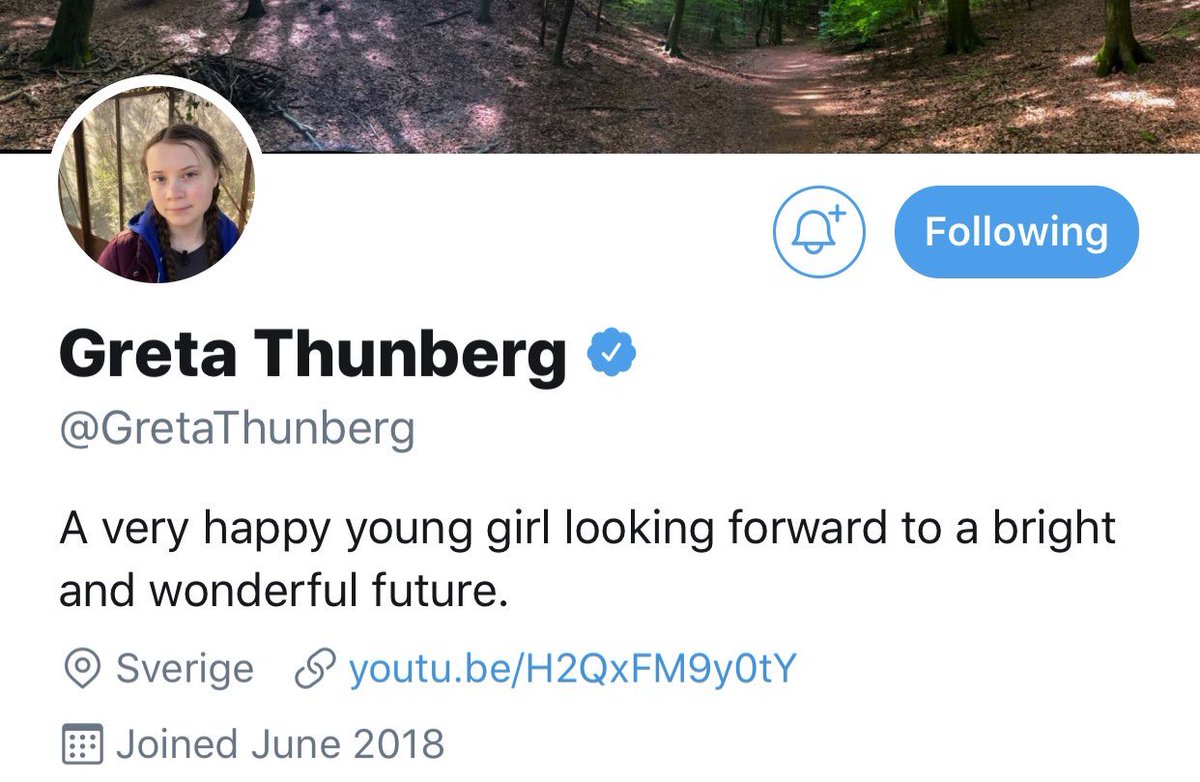
Task: Click the bio line starting 'A very happy'
Action: (x=587, y=527)
